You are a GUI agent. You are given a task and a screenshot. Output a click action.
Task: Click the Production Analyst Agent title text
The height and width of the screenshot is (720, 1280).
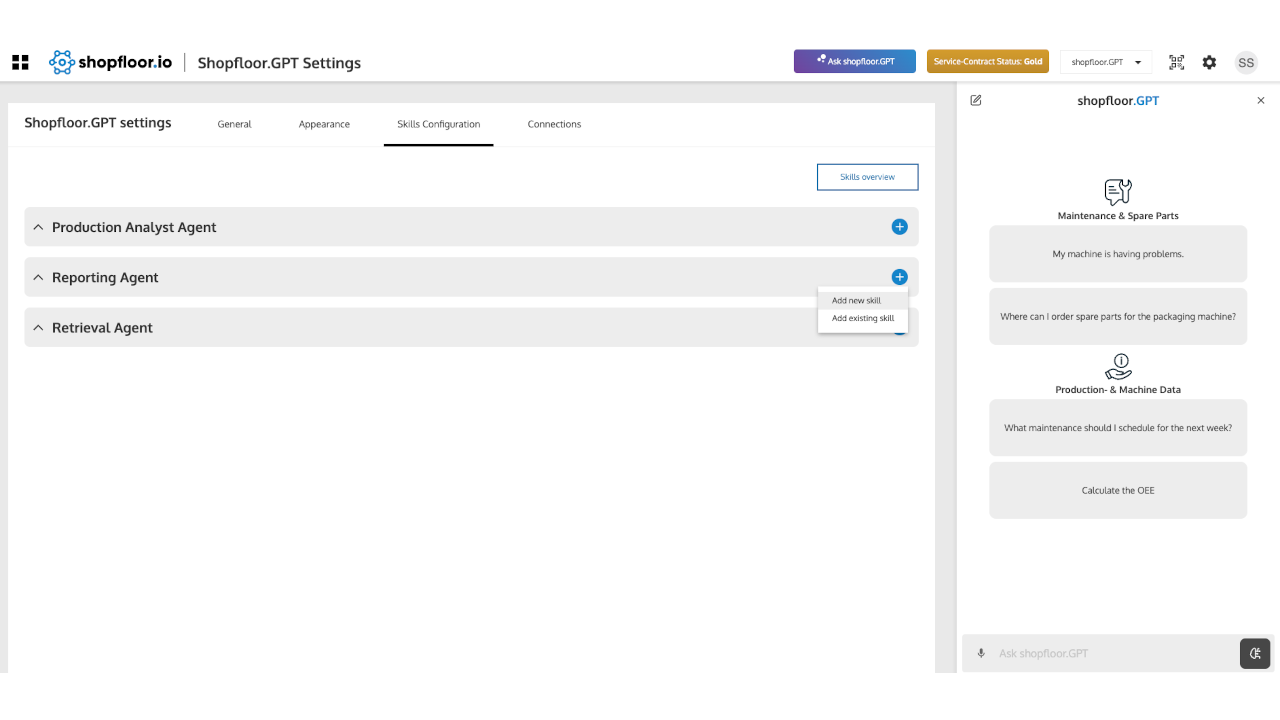(x=134, y=227)
